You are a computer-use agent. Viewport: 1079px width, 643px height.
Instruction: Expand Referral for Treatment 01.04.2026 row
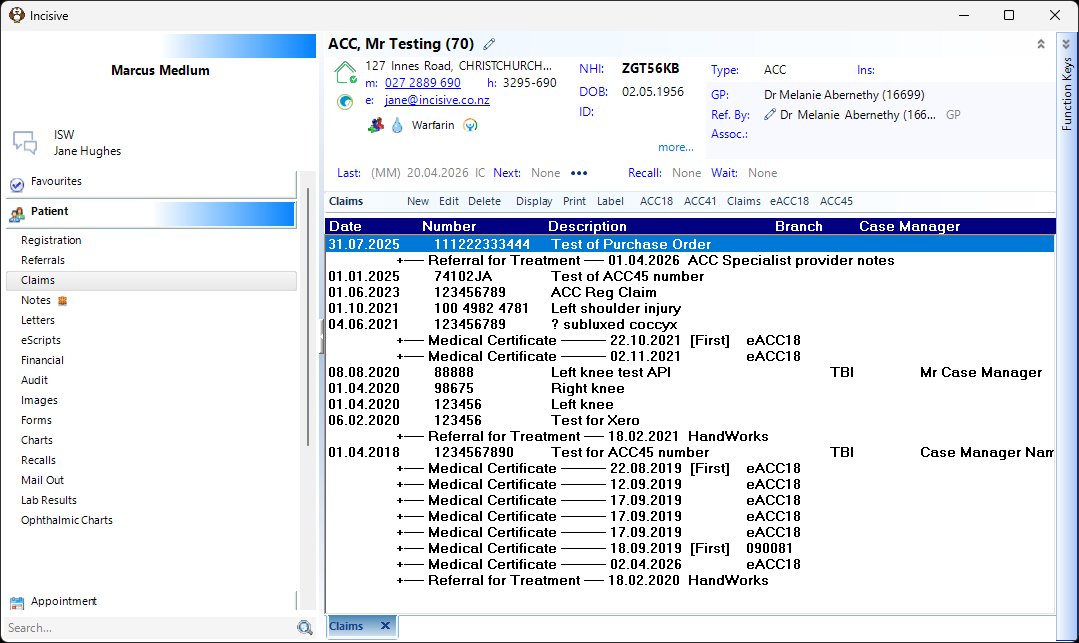click(400, 261)
